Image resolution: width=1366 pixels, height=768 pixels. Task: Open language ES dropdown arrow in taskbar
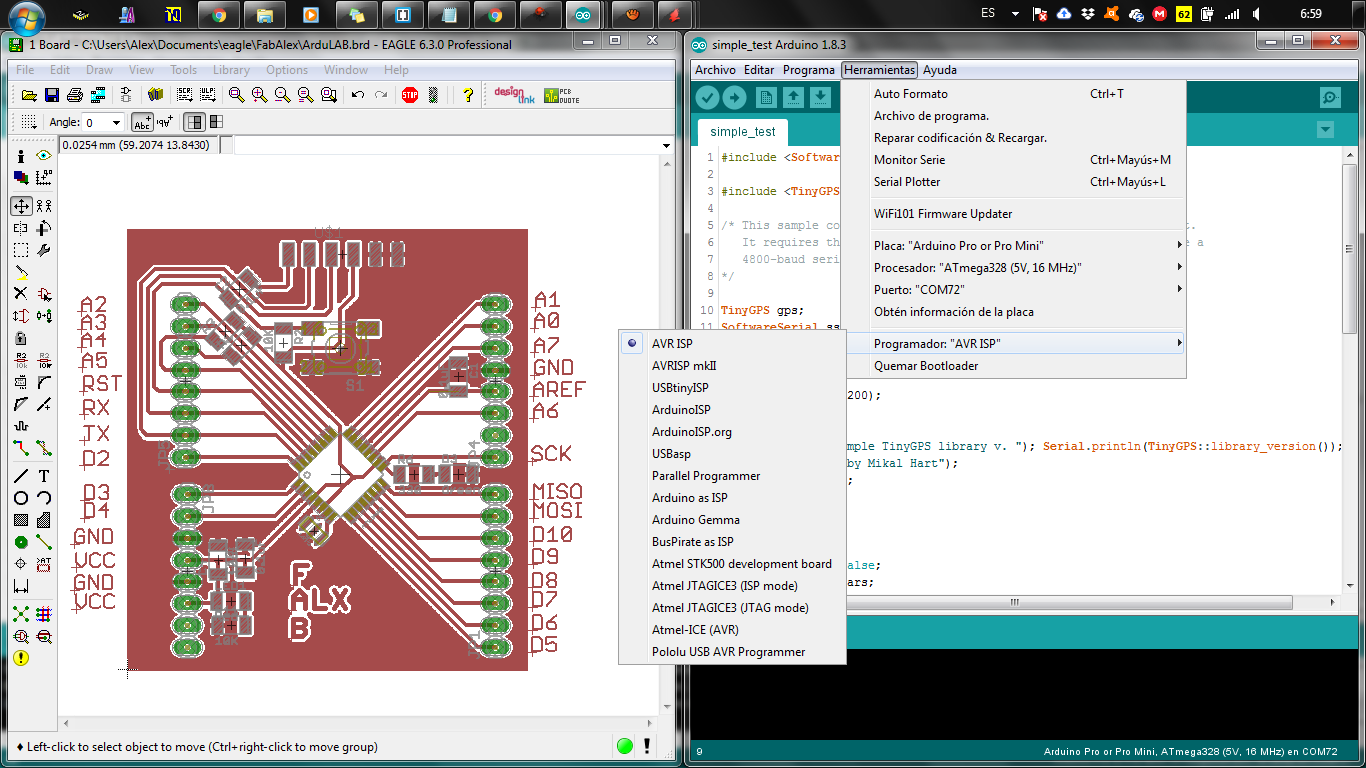[x=1016, y=14]
